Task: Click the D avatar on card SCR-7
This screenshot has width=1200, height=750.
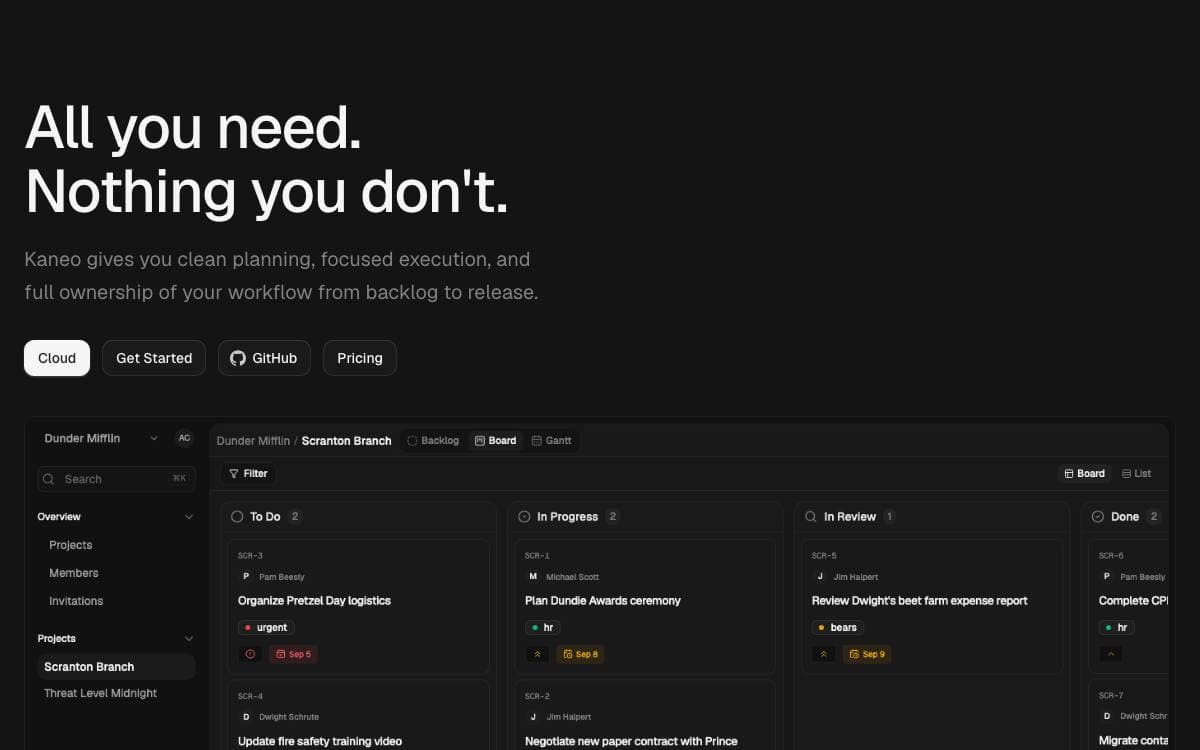Action: [1107, 716]
